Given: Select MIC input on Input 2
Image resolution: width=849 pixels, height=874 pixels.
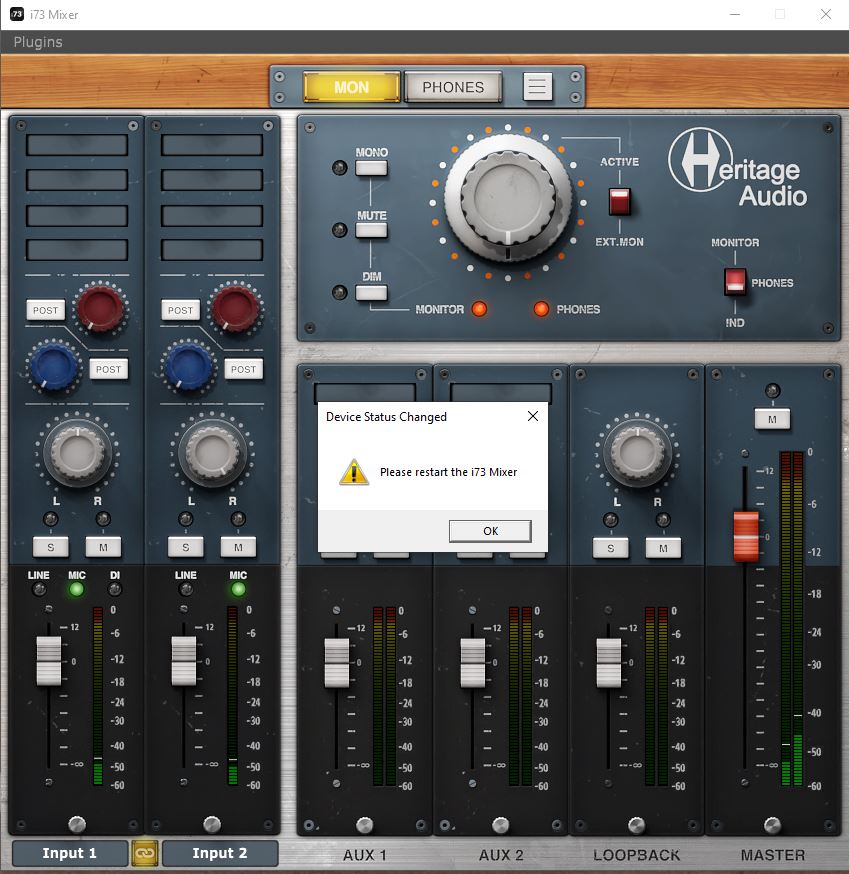Looking at the screenshot, I should [x=238, y=589].
